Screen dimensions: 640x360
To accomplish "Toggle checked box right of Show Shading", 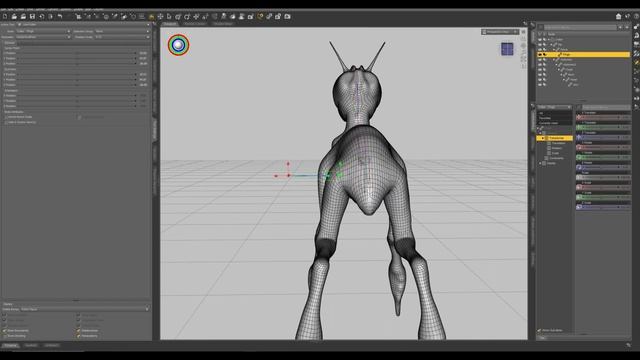I will coord(78,336).
